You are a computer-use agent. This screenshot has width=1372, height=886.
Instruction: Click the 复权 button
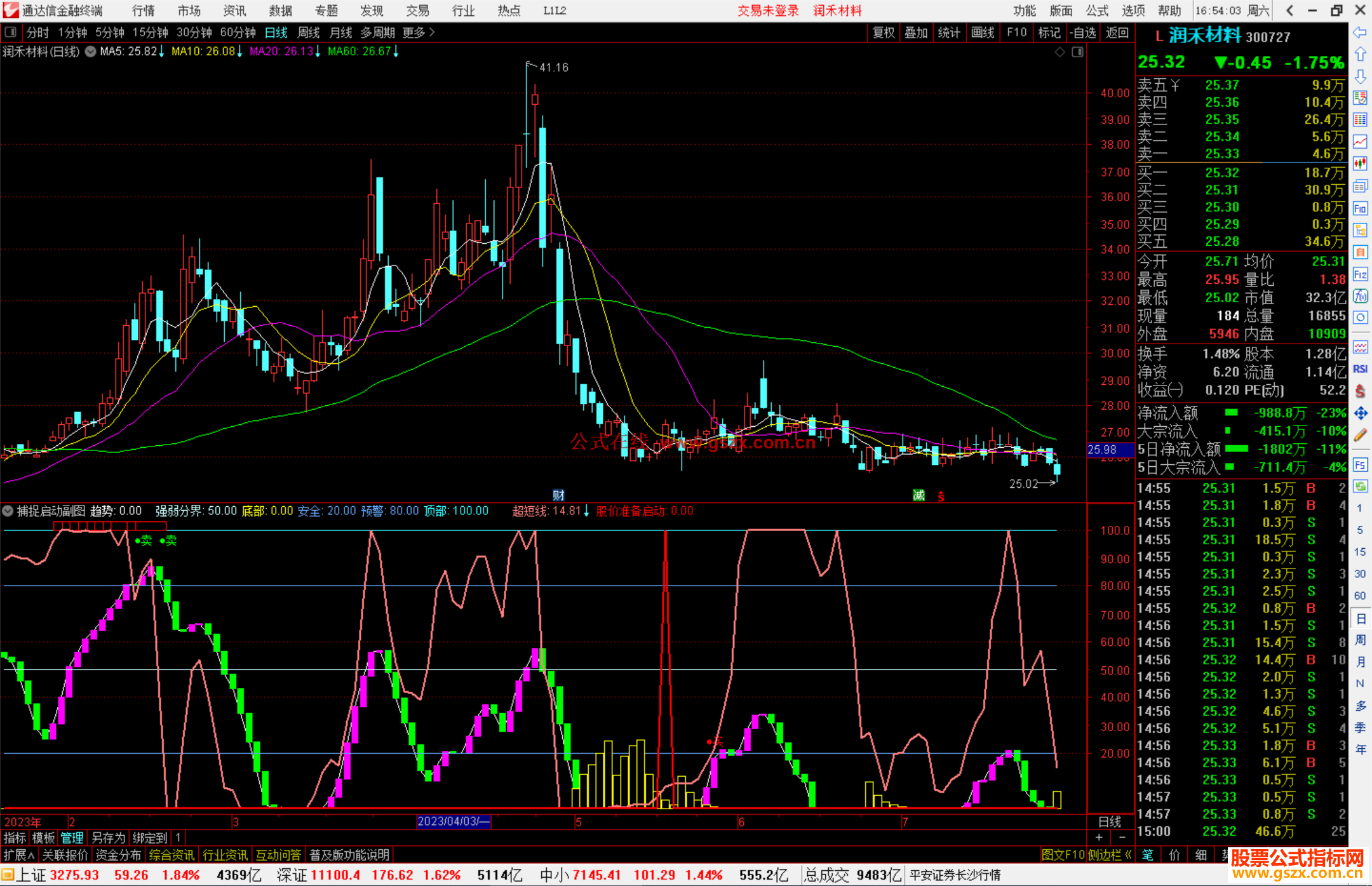(884, 32)
